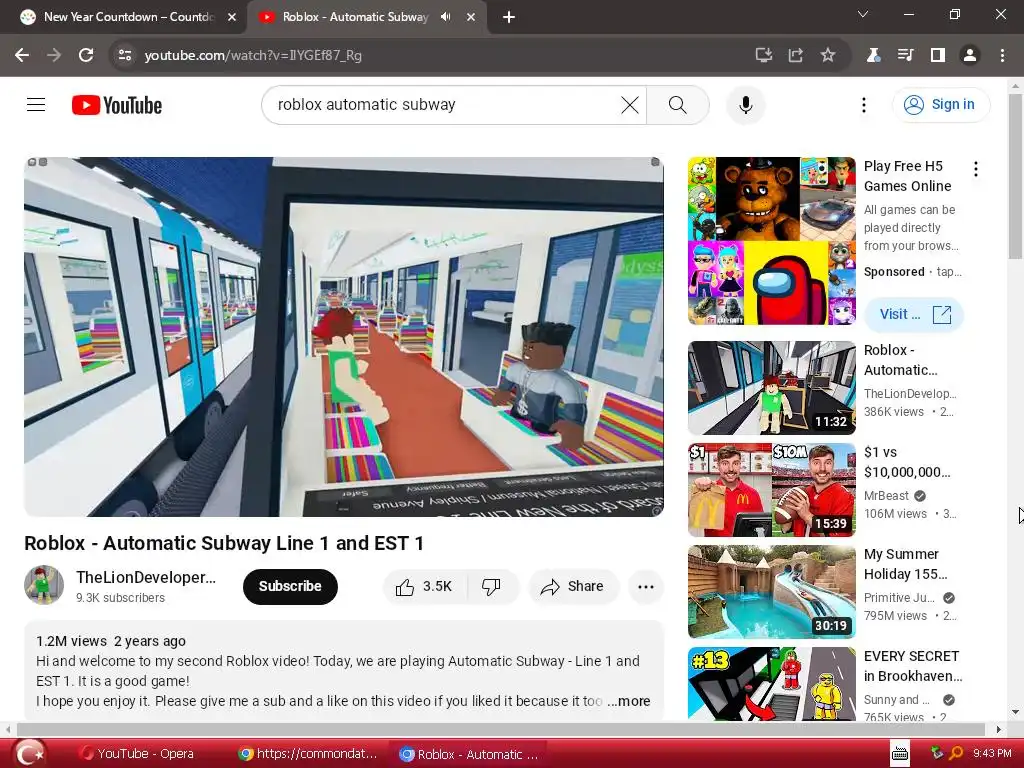Image resolution: width=1024 pixels, height=768 pixels.
Task: Switch to YouTube - Opera taskbar window
Action: tap(136, 754)
